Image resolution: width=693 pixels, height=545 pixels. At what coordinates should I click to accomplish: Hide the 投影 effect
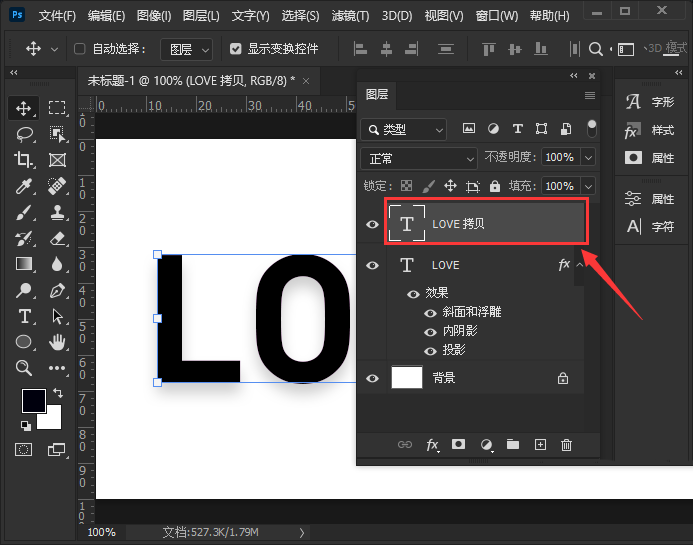[x=430, y=351]
